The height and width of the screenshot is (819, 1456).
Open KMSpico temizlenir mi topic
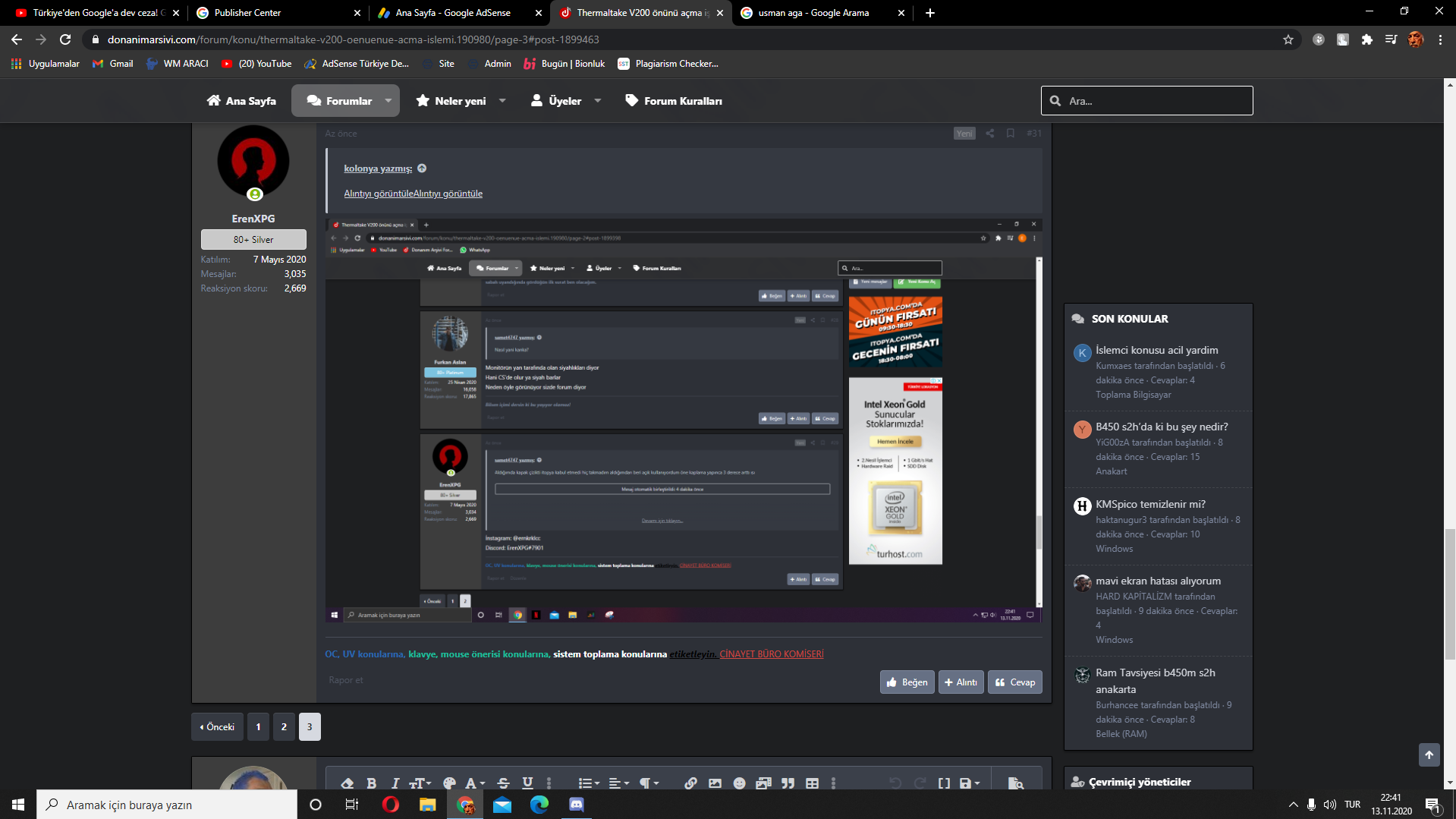[1150, 504]
